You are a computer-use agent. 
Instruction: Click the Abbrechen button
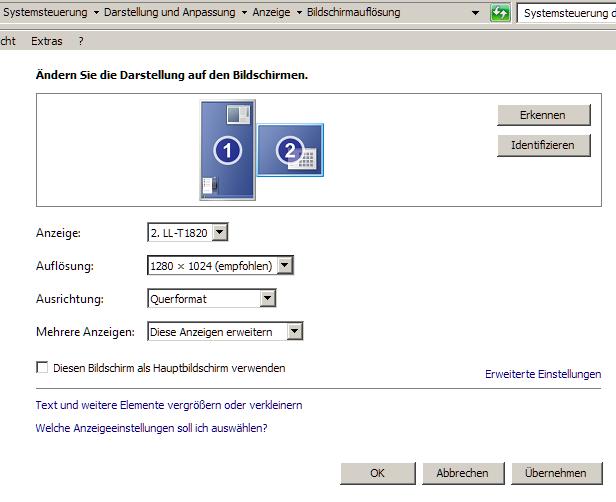point(463,473)
